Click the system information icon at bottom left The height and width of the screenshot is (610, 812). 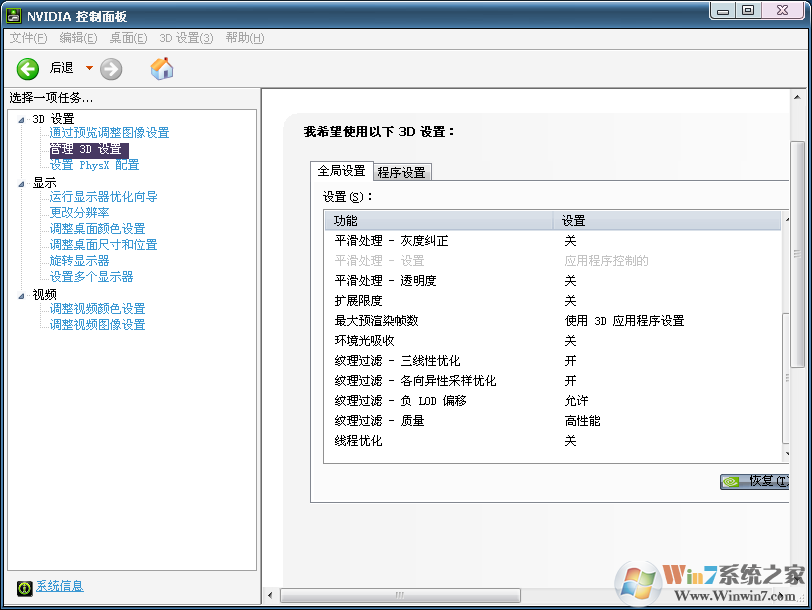tap(22, 587)
